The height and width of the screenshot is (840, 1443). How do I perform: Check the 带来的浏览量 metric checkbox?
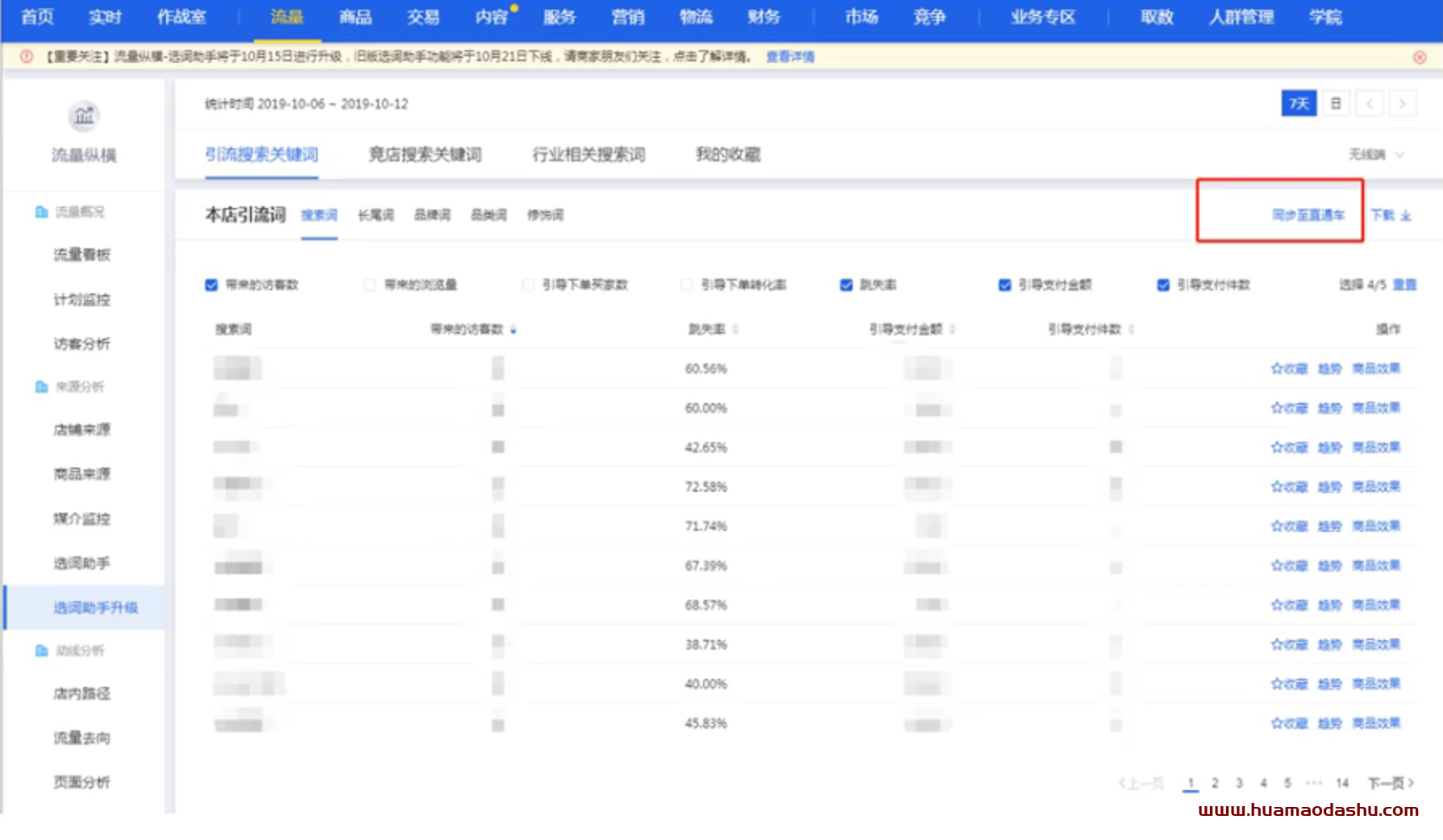(370, 285)
